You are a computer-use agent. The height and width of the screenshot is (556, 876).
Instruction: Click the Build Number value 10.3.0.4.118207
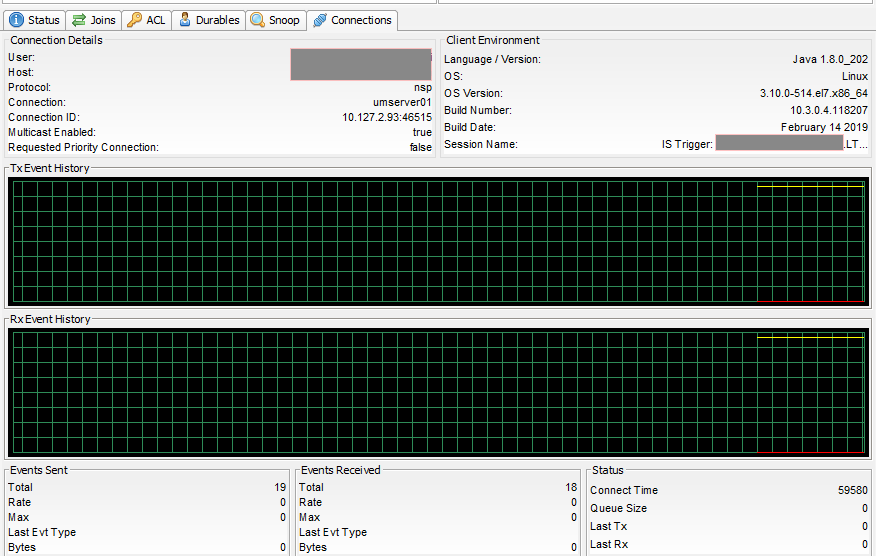(x=829, y=110)
